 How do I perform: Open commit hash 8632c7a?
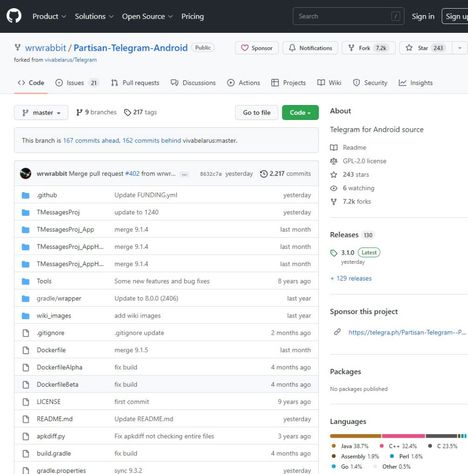click(211, 174)
